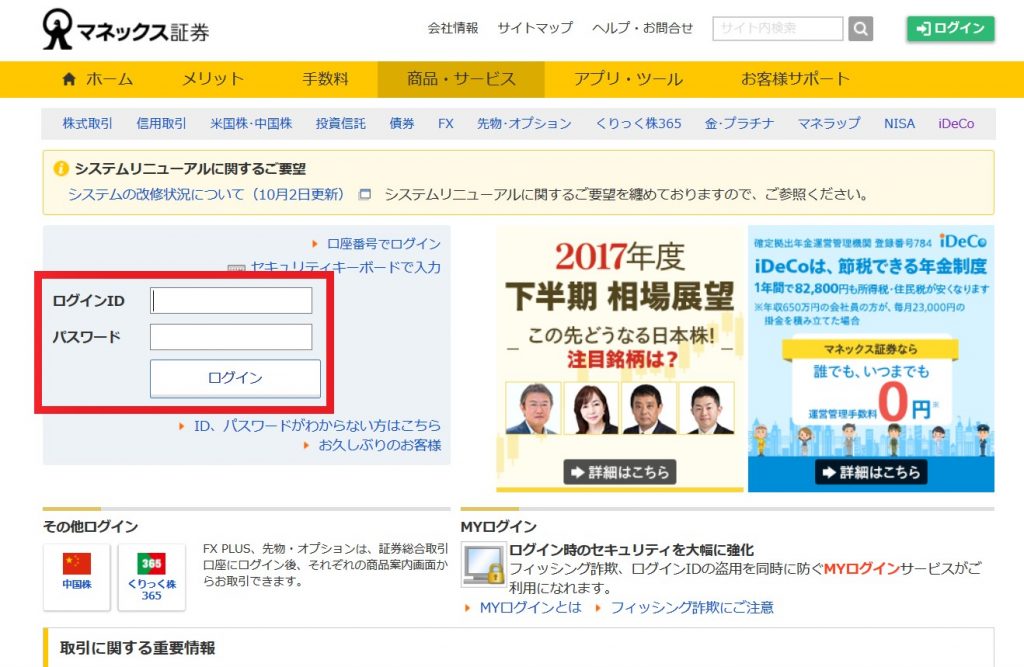Open the NISA submenu link
1024x667 pixels.
pyautogui.click(x=899, y=123)
